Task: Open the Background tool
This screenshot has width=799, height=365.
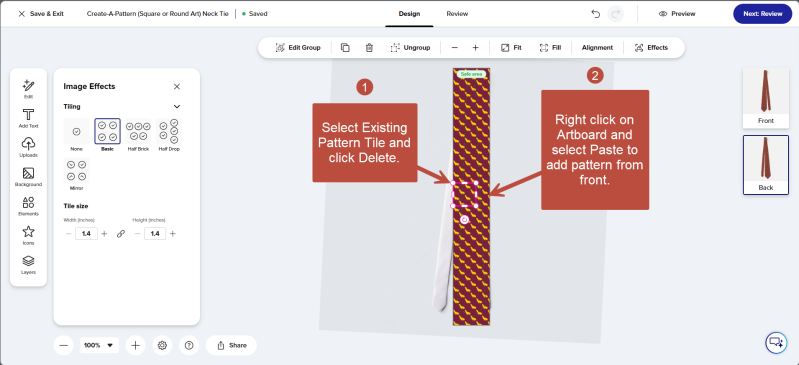Action: (29, 177)
